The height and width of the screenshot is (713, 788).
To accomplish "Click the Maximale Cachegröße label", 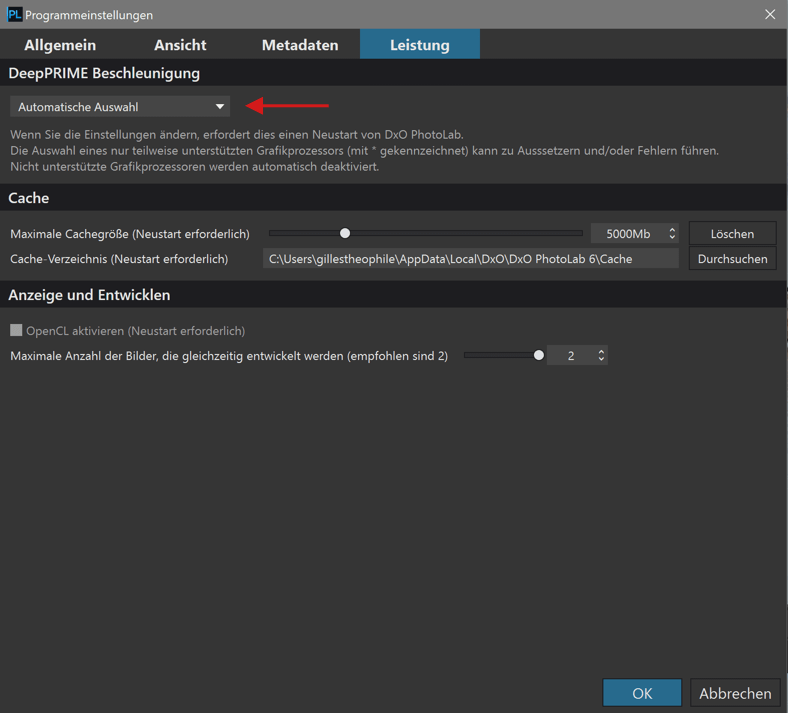I will tap(130, 234).
